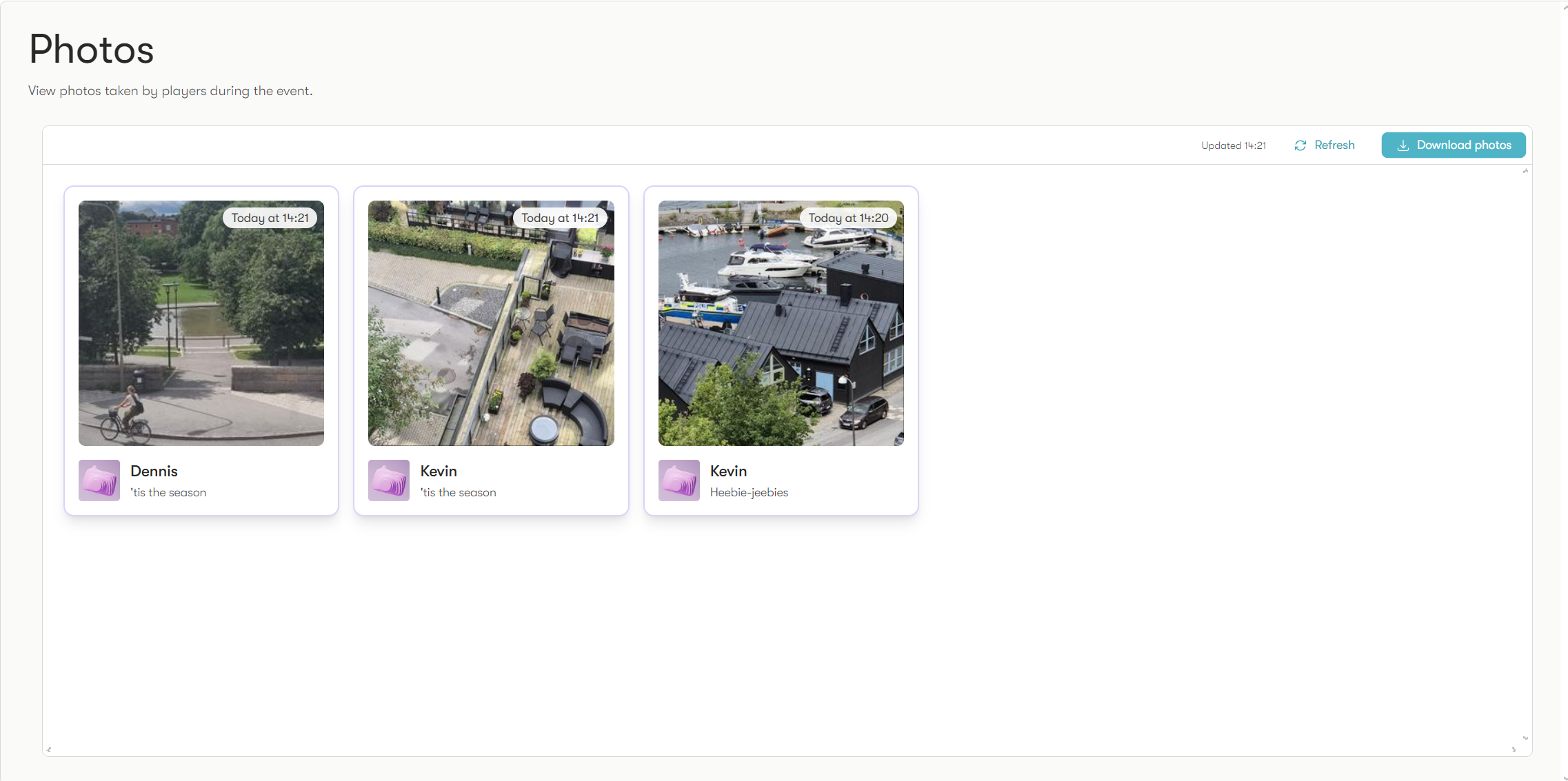This screenshot has width=1568, height=781.
Task: Click the player name Dennis
Action: [154, 471]
